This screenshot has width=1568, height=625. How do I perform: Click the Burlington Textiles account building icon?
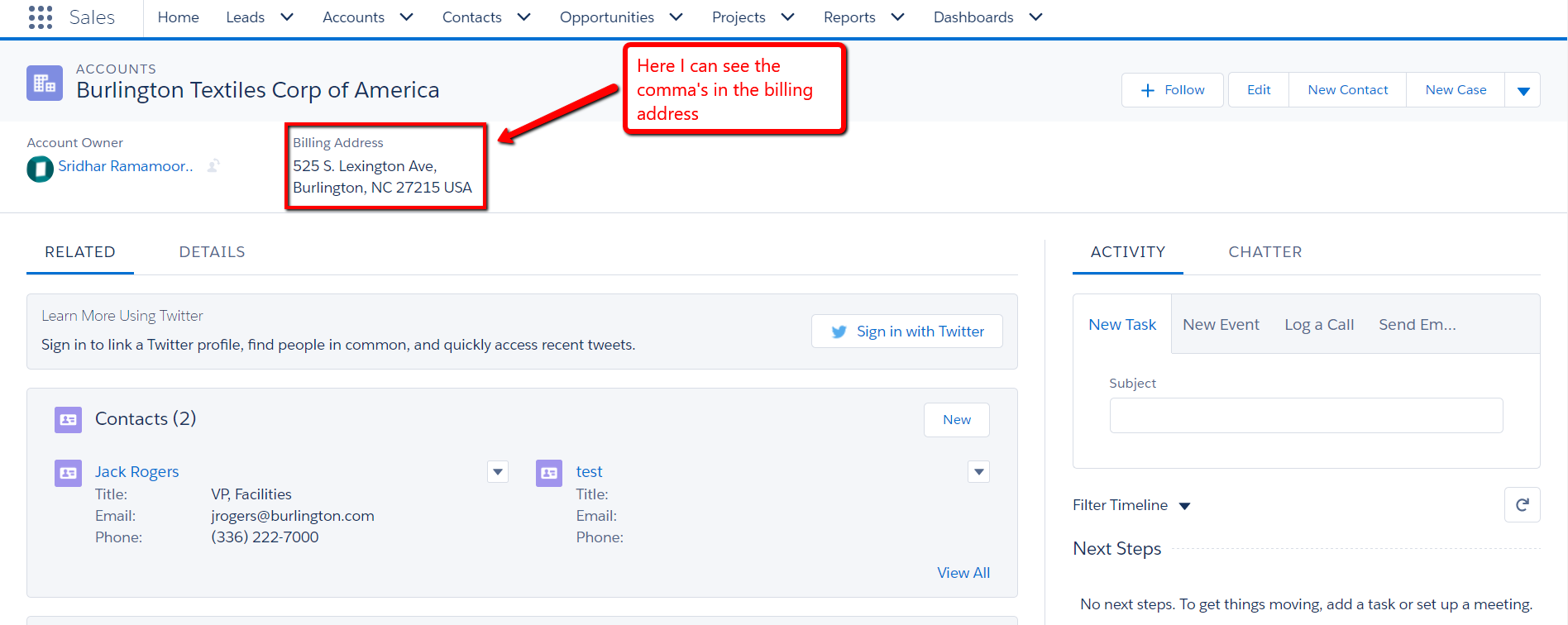[45, 83]
